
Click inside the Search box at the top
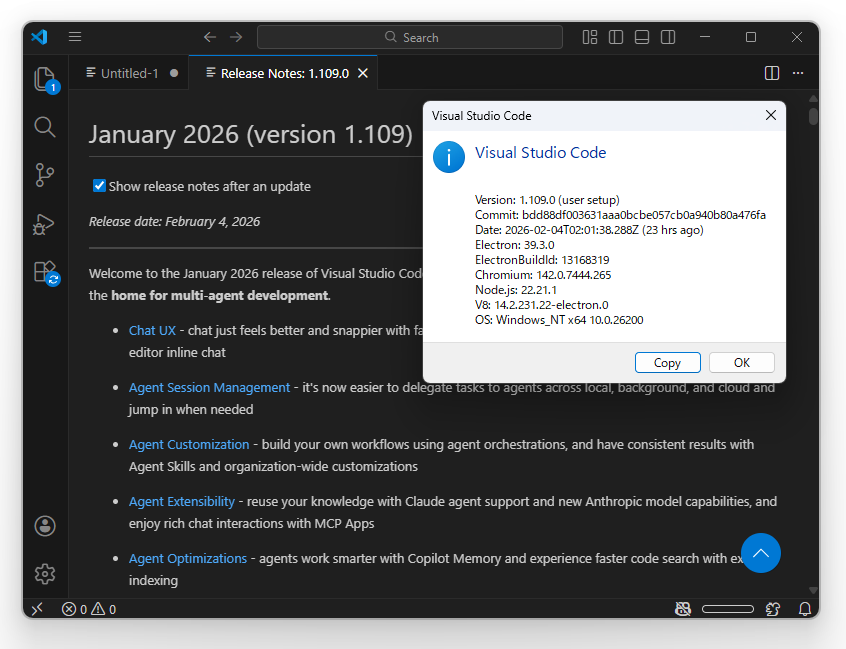click(x=410, y=36)
